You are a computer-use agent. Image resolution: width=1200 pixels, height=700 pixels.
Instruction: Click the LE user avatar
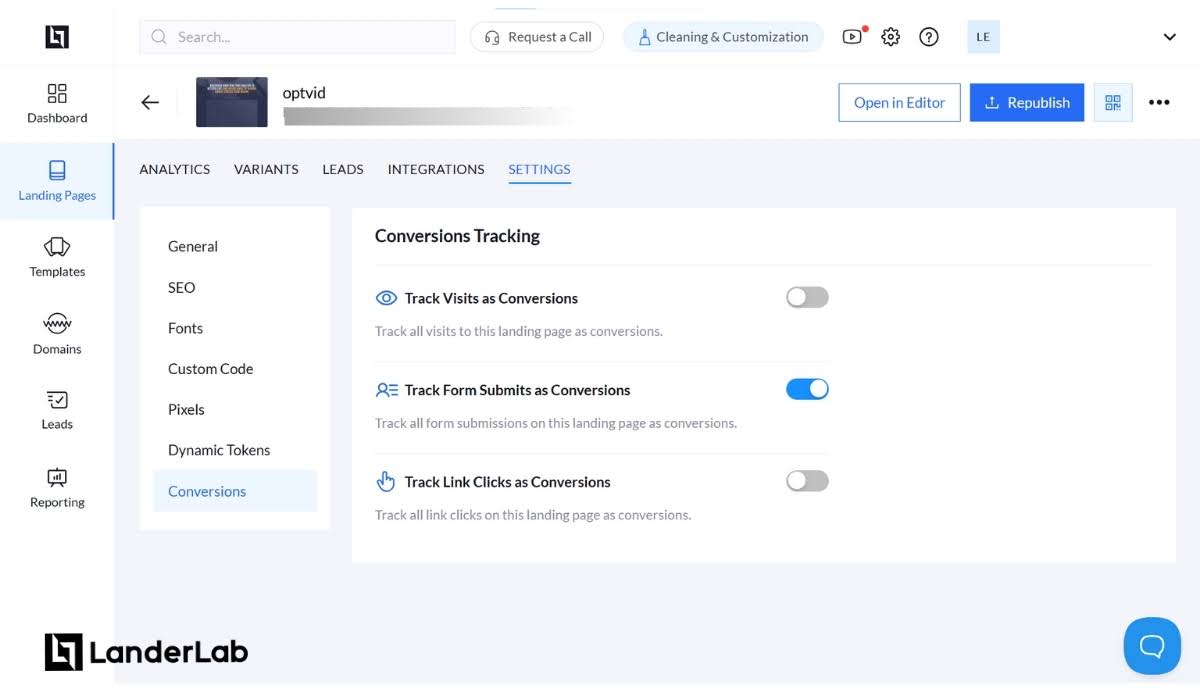click(x=983, y=37)
